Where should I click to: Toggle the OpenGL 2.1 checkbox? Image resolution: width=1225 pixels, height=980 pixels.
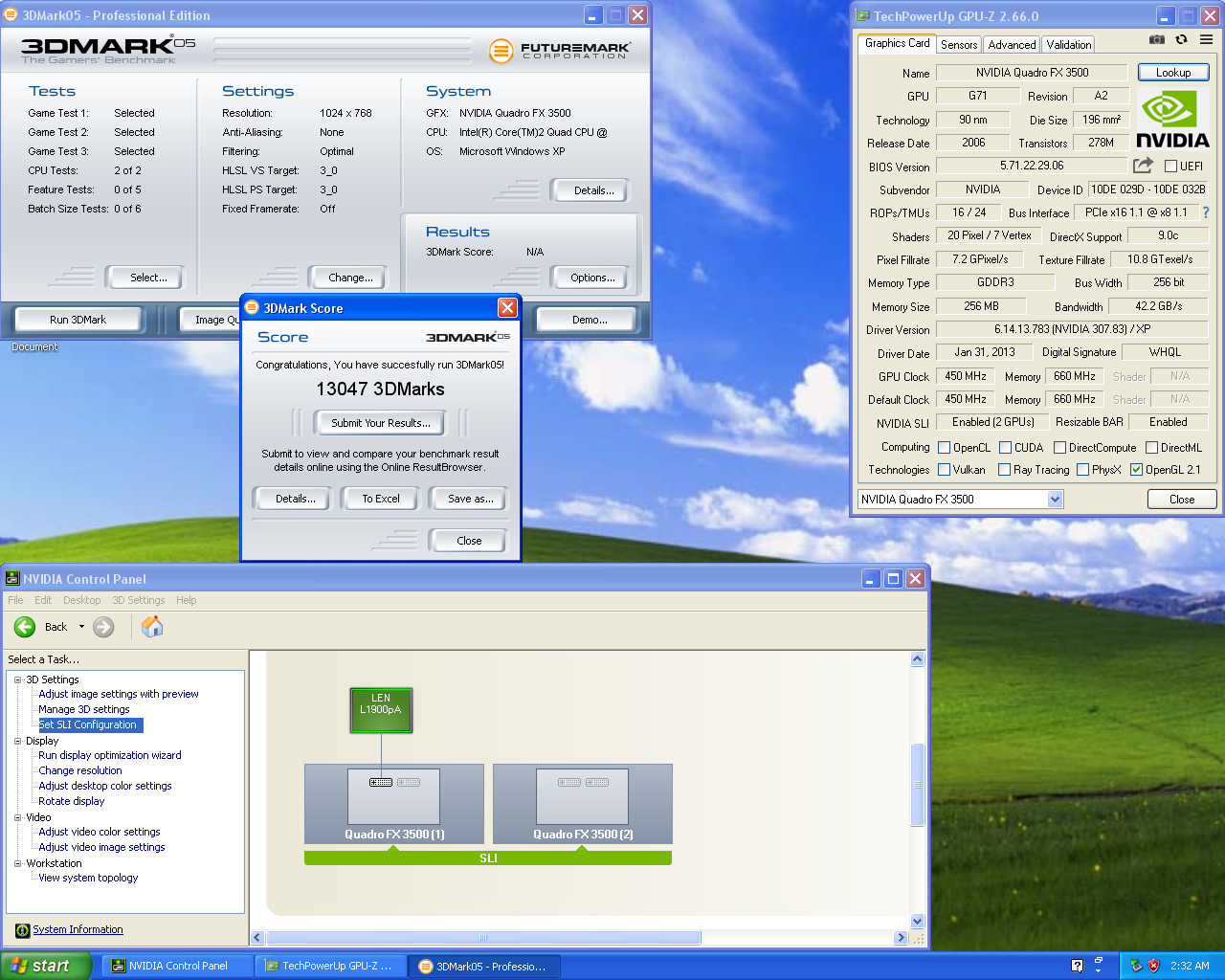(x=1137, y=470)
